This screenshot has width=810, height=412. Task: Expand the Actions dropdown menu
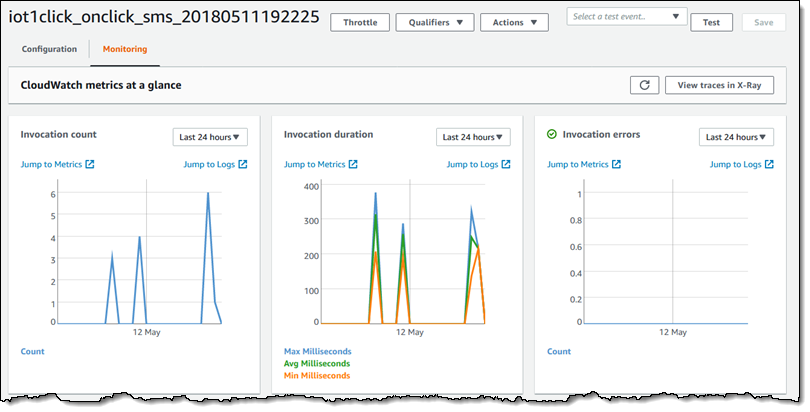tap(514, 23)
